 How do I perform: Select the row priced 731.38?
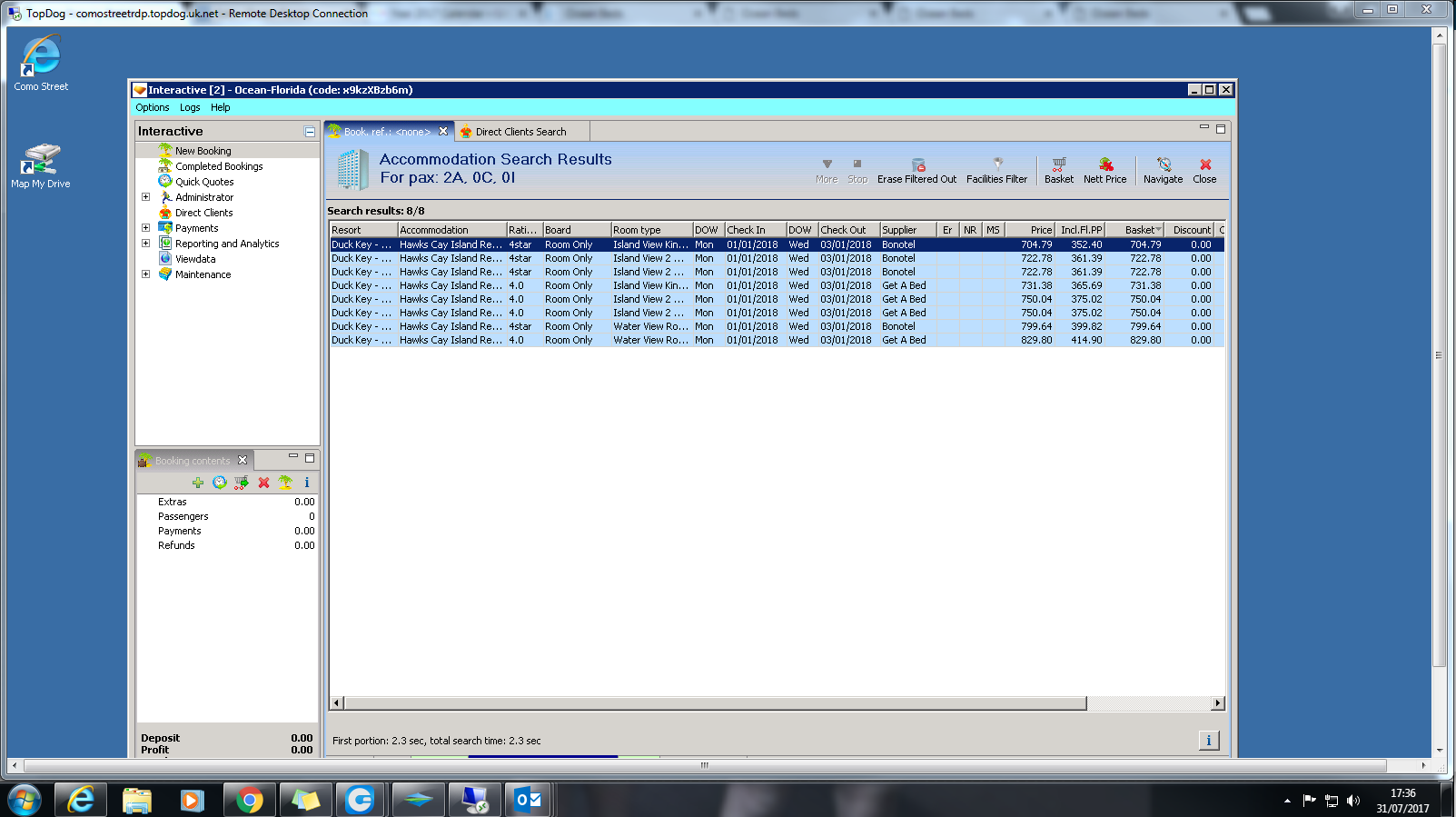(777, 285)
